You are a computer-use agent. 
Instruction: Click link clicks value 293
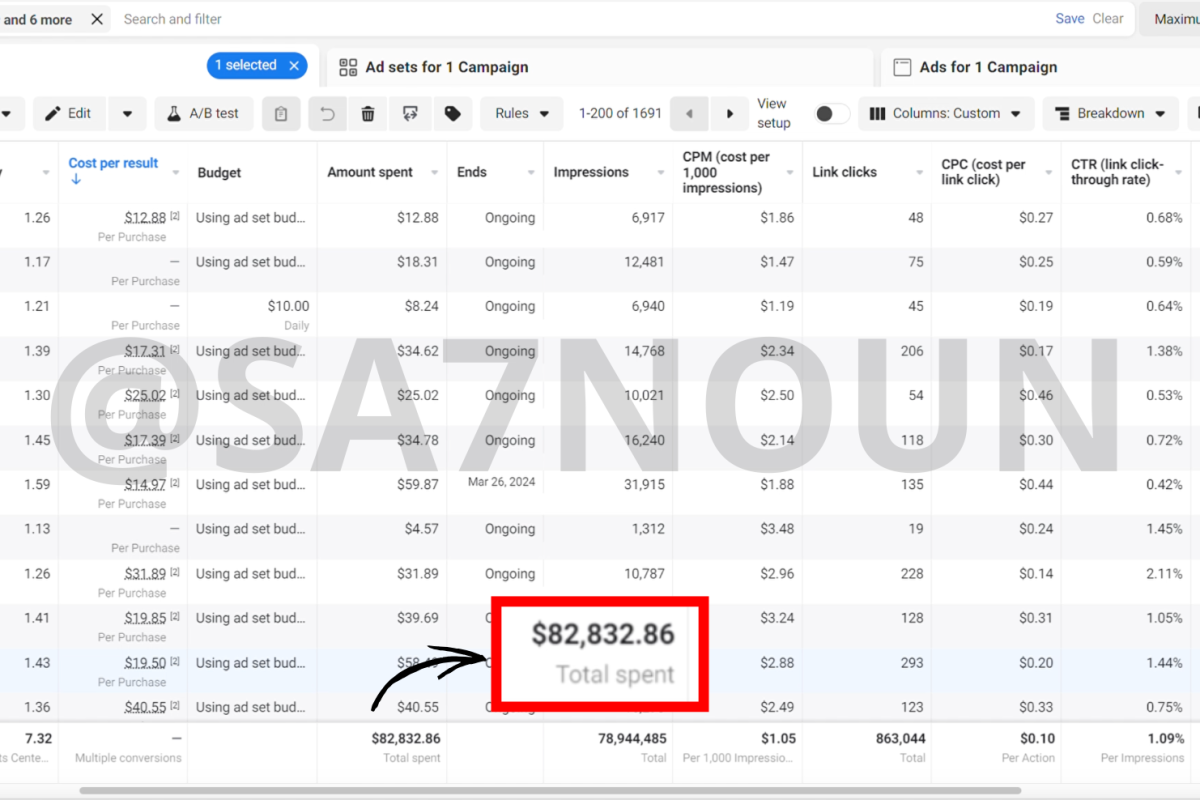pos(912,663)
